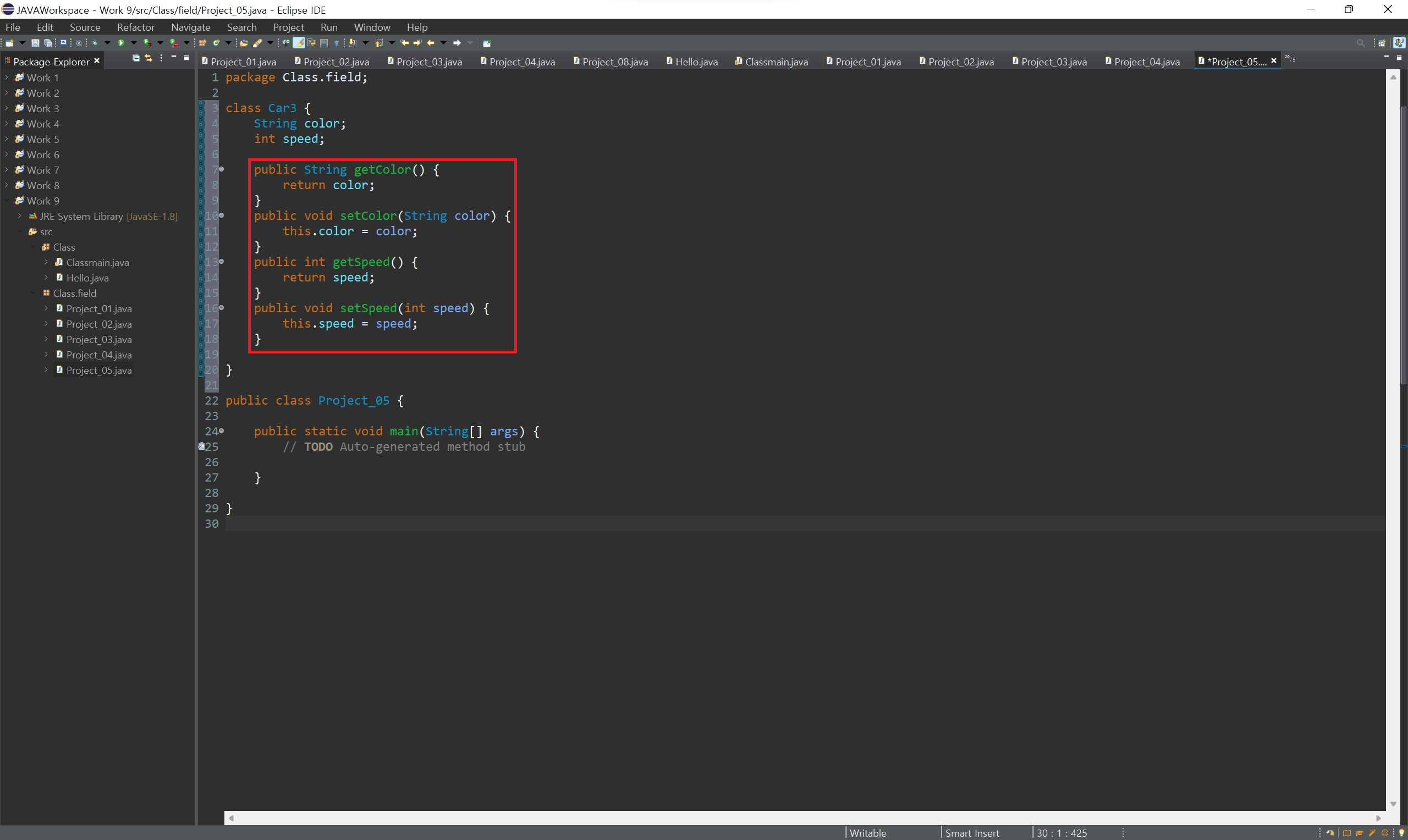The width and height of the screenshot is (1408, 840).
Task: Click the Save All icon
Action: (48, 43)
